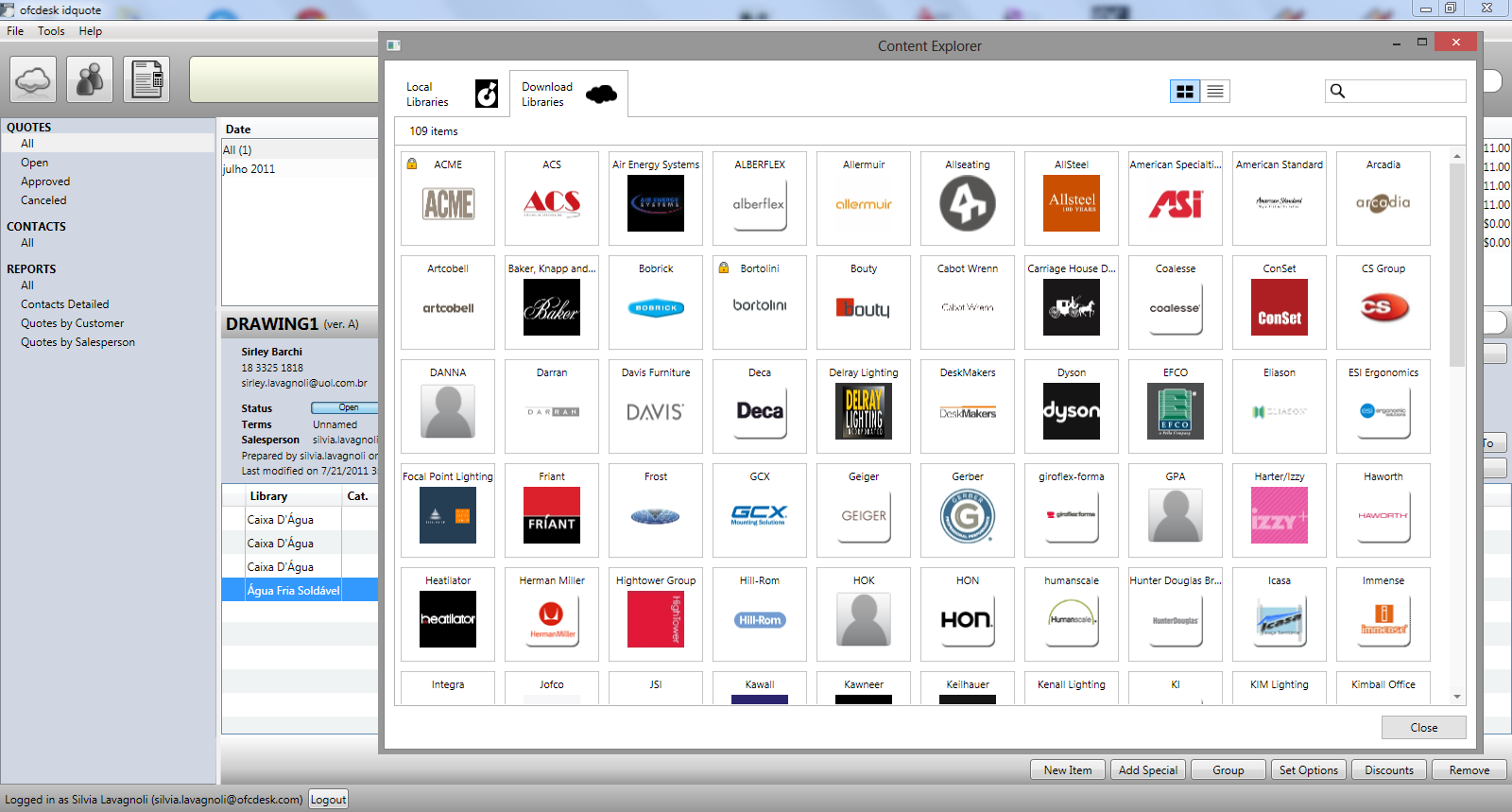Open the cloud download toolbar icon
1512x812 pixels.
[33, 79]
